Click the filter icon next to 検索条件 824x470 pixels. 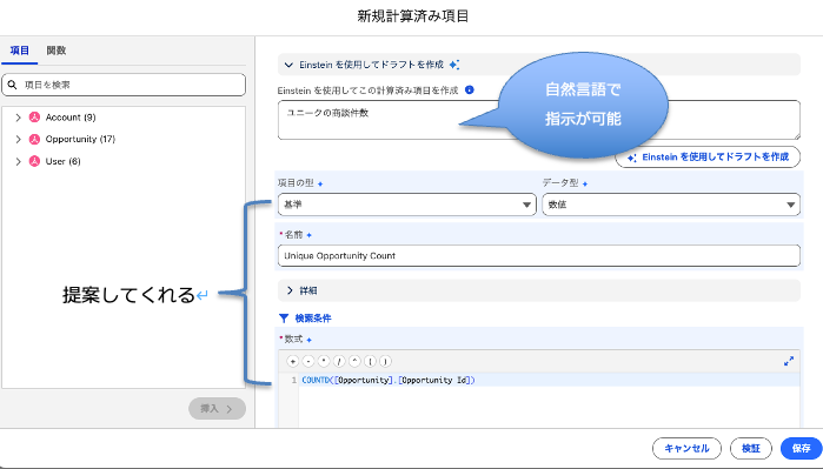(x=283, y=318)
